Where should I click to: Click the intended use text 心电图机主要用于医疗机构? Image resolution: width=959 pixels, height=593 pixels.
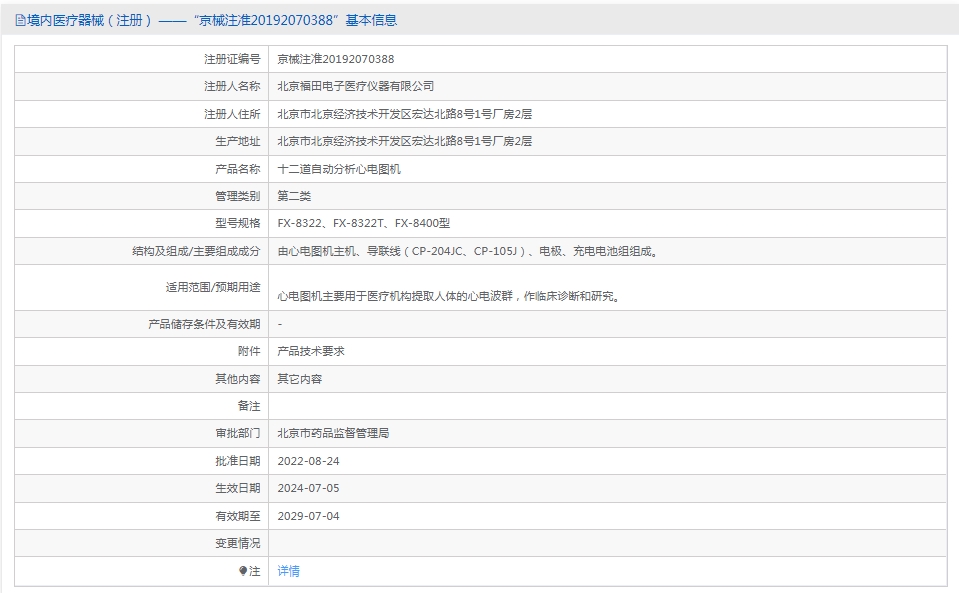point(449,296)
